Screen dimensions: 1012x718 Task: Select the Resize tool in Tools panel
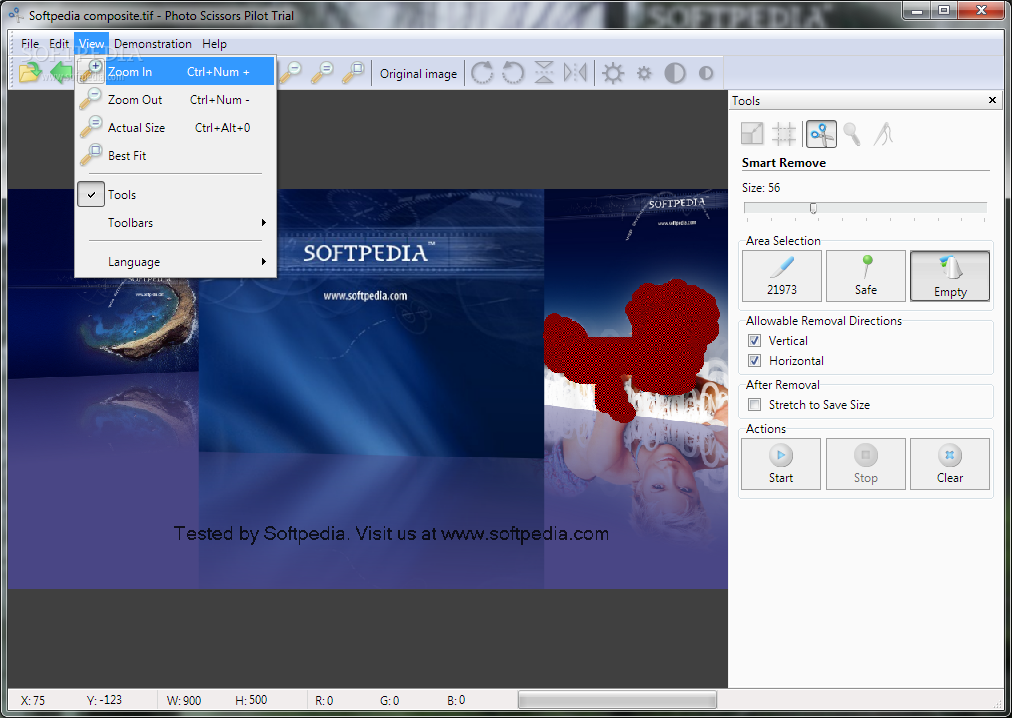pyautogui.click(x=753, y=134)
